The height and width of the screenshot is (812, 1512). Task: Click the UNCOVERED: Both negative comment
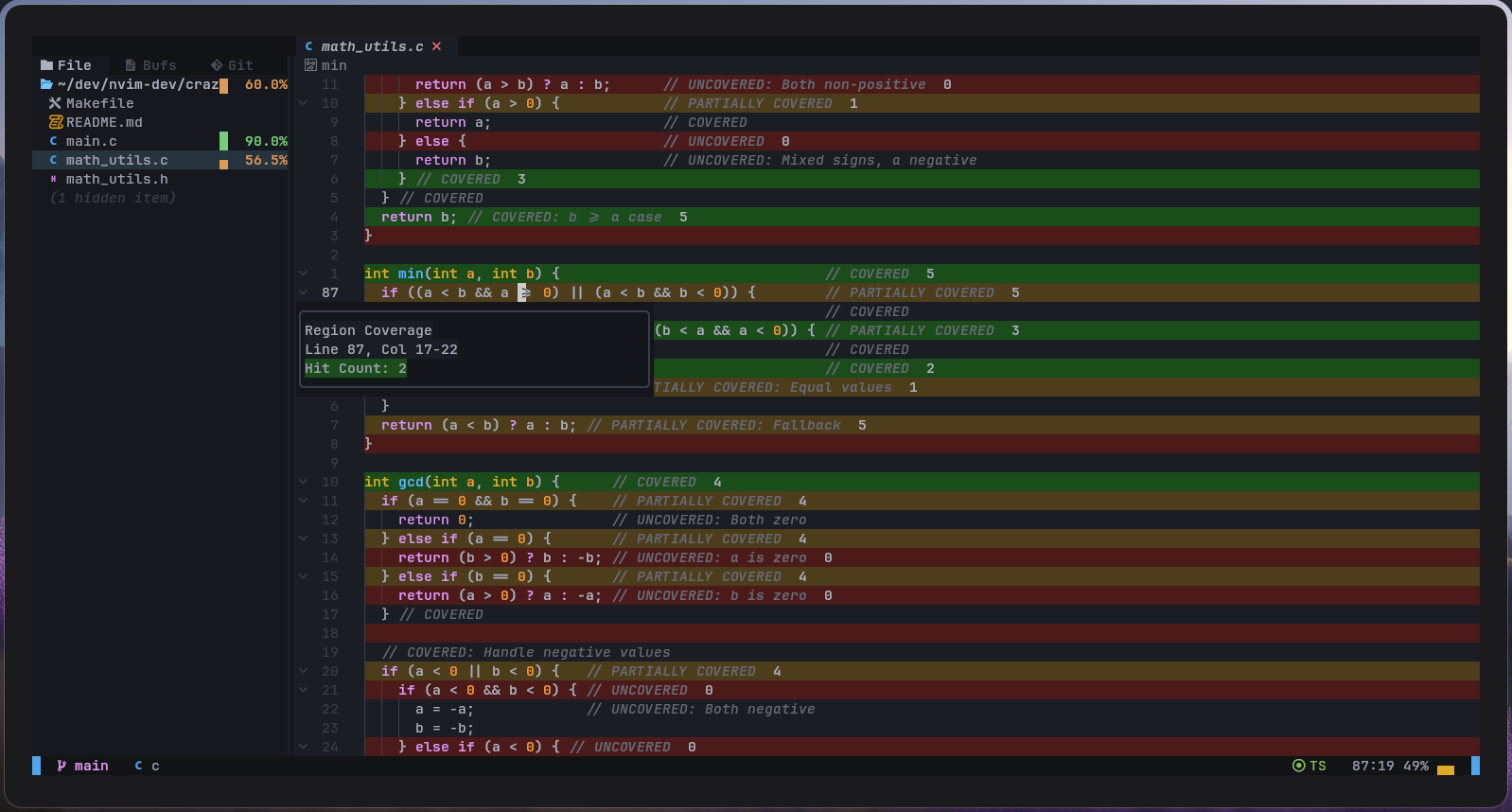tap(701, 709)
